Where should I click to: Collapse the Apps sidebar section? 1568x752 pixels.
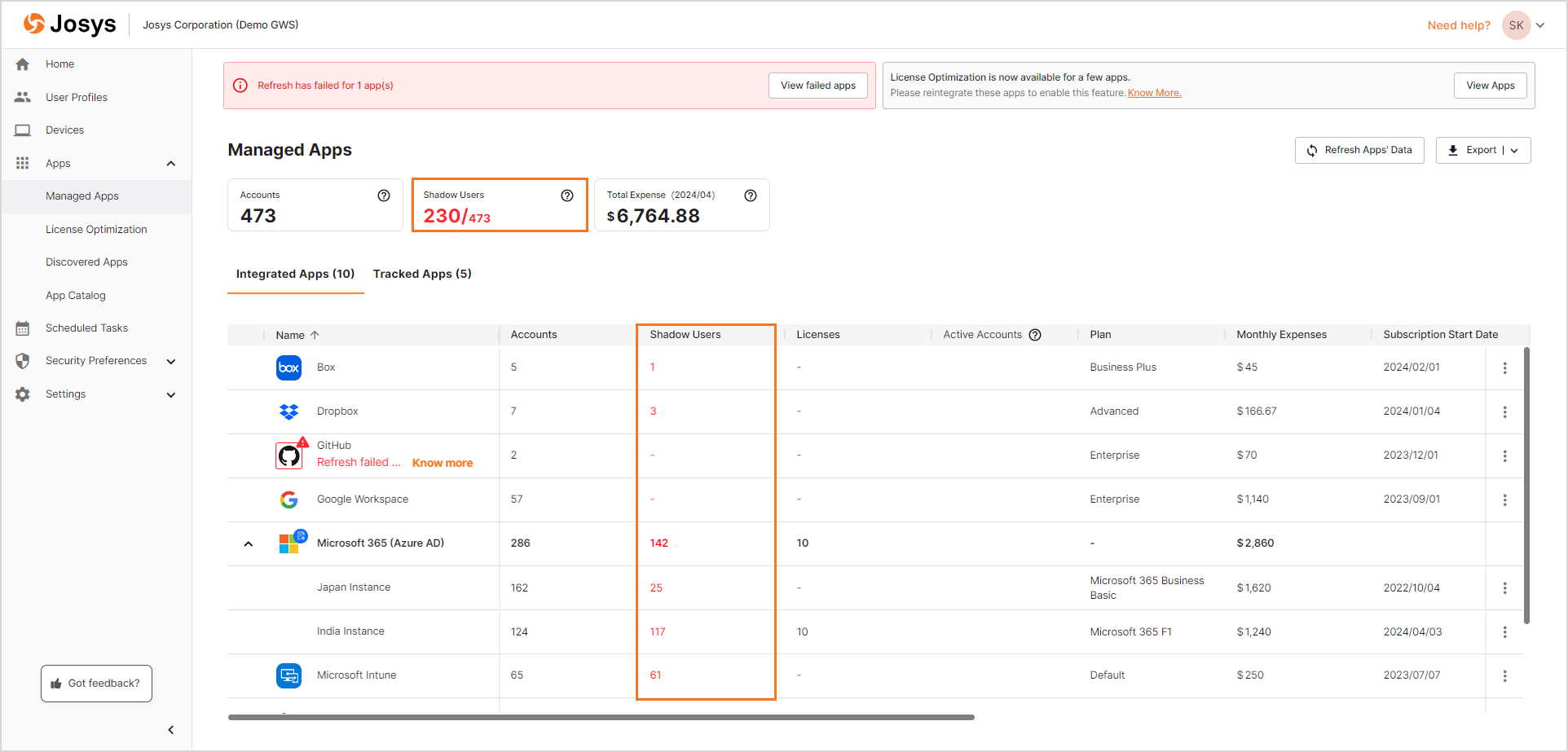coord(171,164)
